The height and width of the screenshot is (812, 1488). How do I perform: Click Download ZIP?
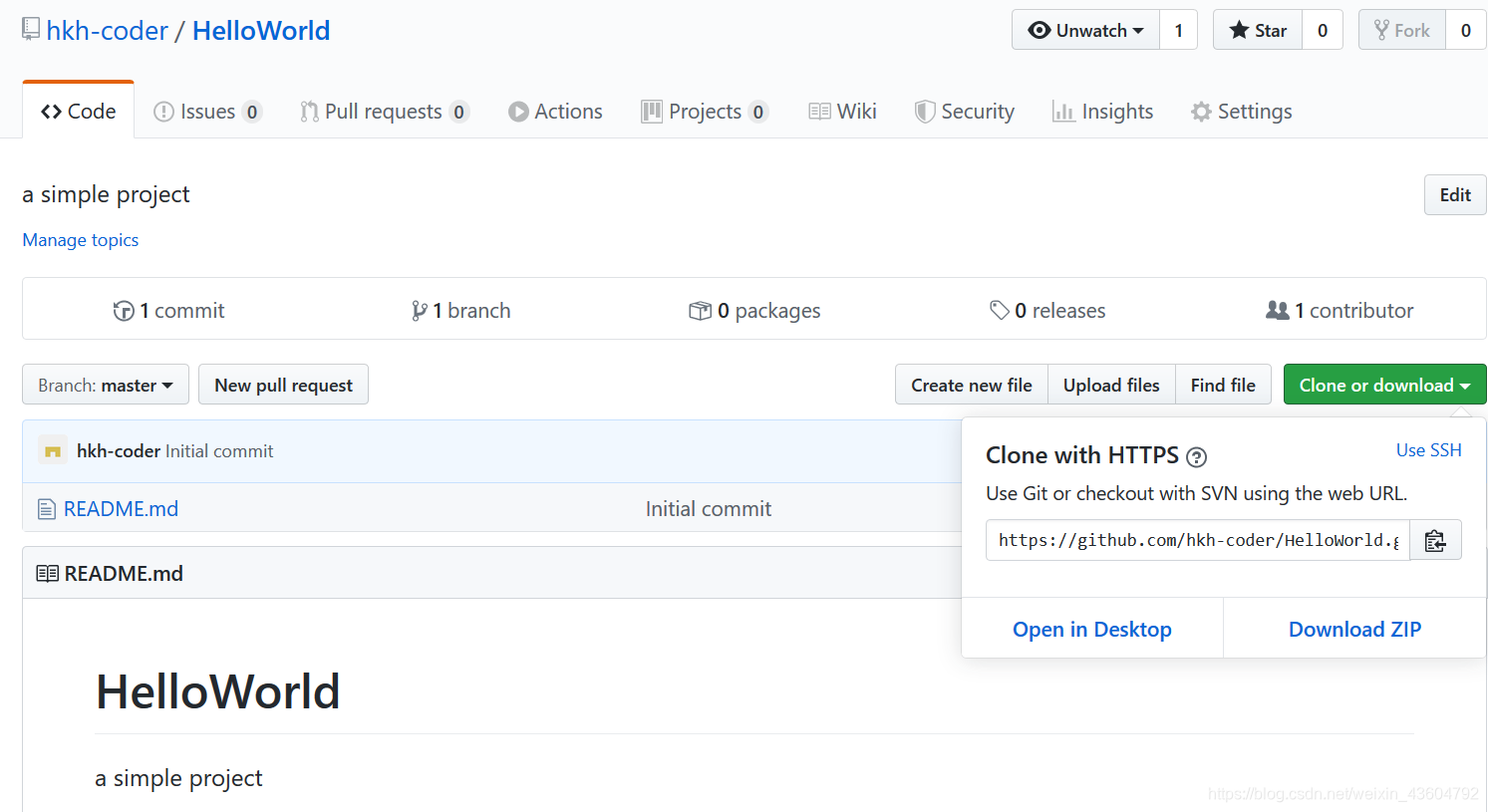point(1354,629)
